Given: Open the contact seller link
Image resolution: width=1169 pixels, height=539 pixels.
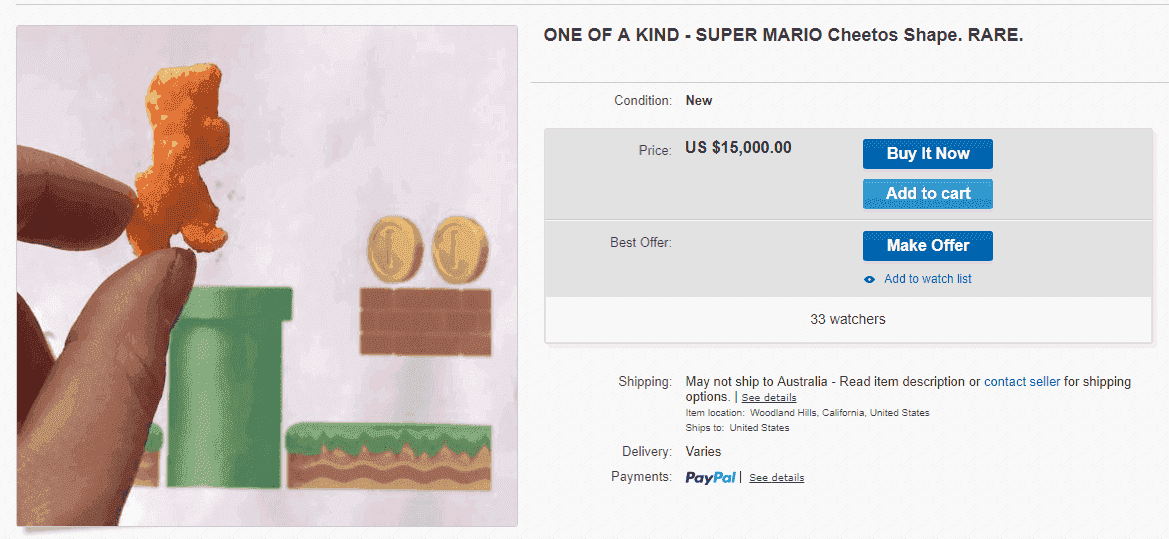Looking at the screenshot, I should [1021, 382].
